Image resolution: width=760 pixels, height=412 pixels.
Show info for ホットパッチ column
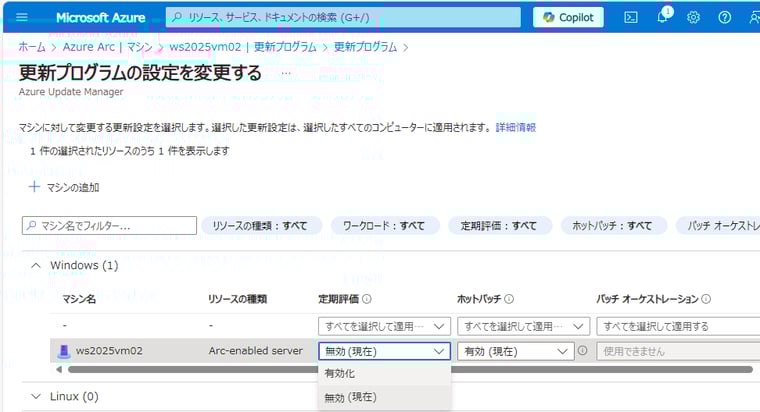[509, 299]
